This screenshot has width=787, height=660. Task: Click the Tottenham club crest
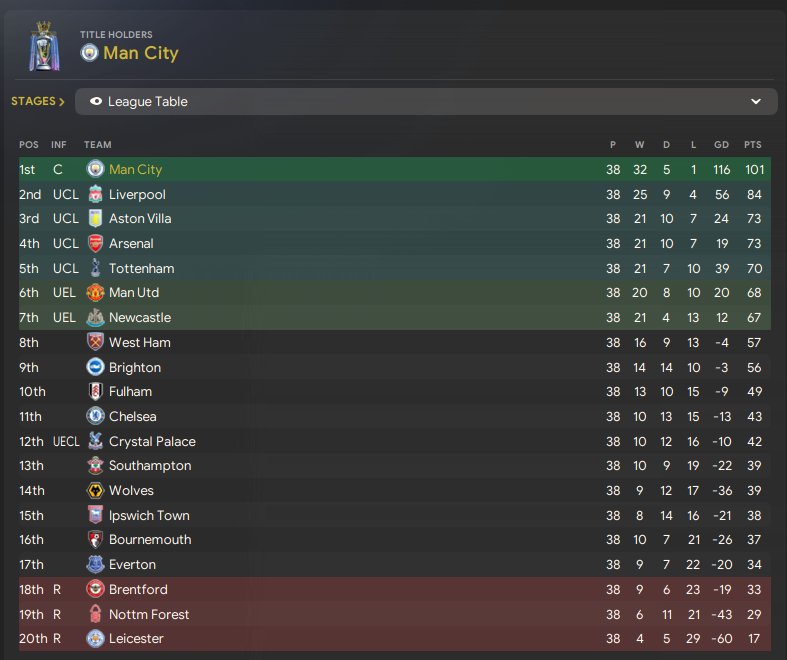point(95,268)
